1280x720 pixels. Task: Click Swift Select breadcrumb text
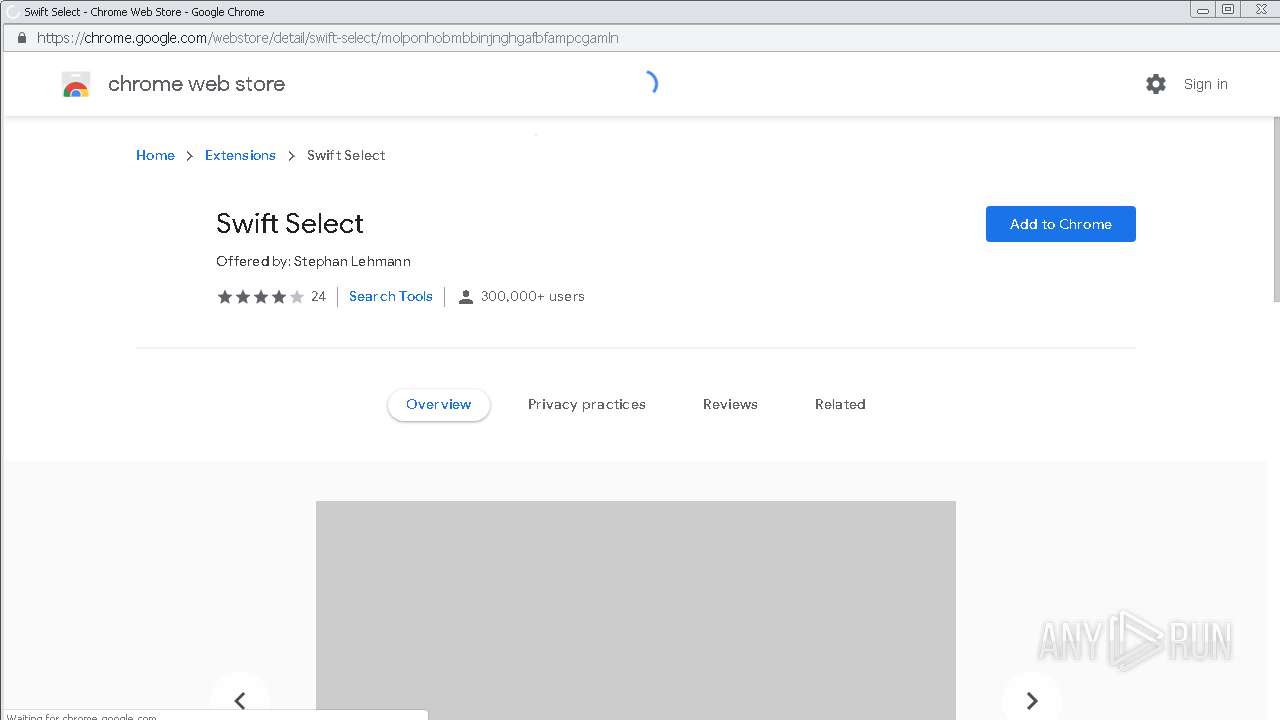click(x=346, y=155)
